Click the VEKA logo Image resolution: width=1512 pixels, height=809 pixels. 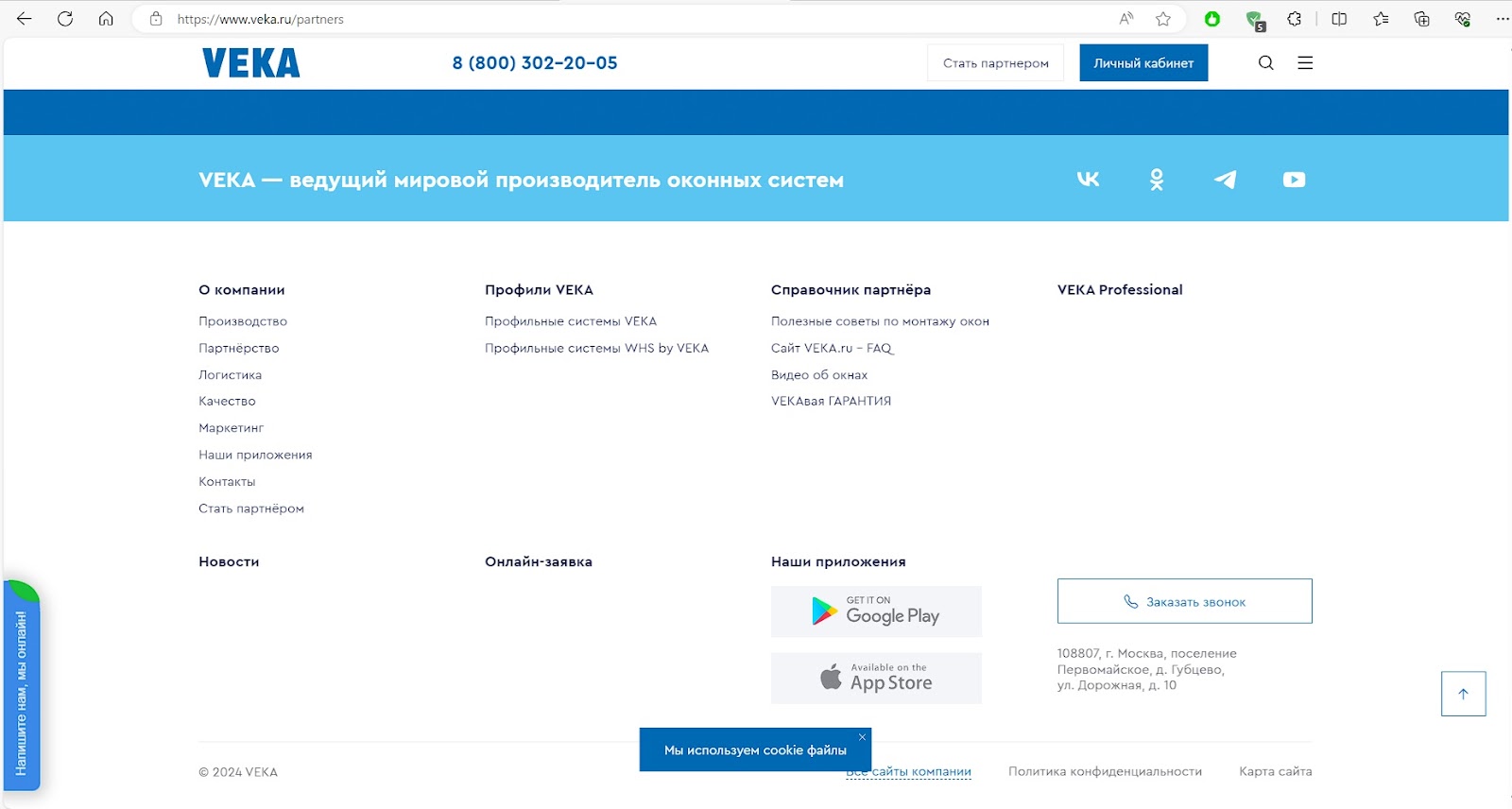250,63
